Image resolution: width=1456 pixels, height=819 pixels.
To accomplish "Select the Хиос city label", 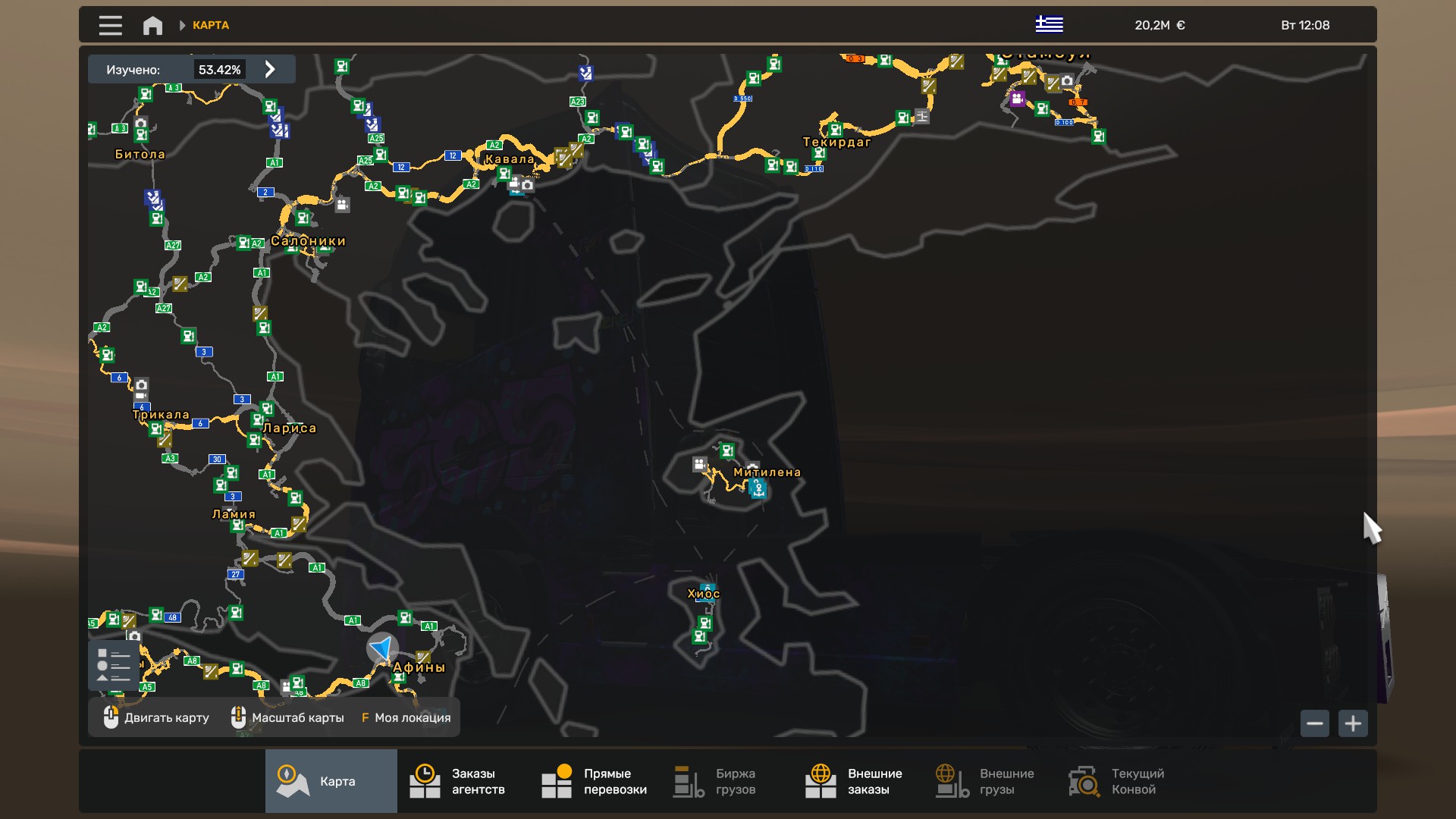I will [703, 594].
